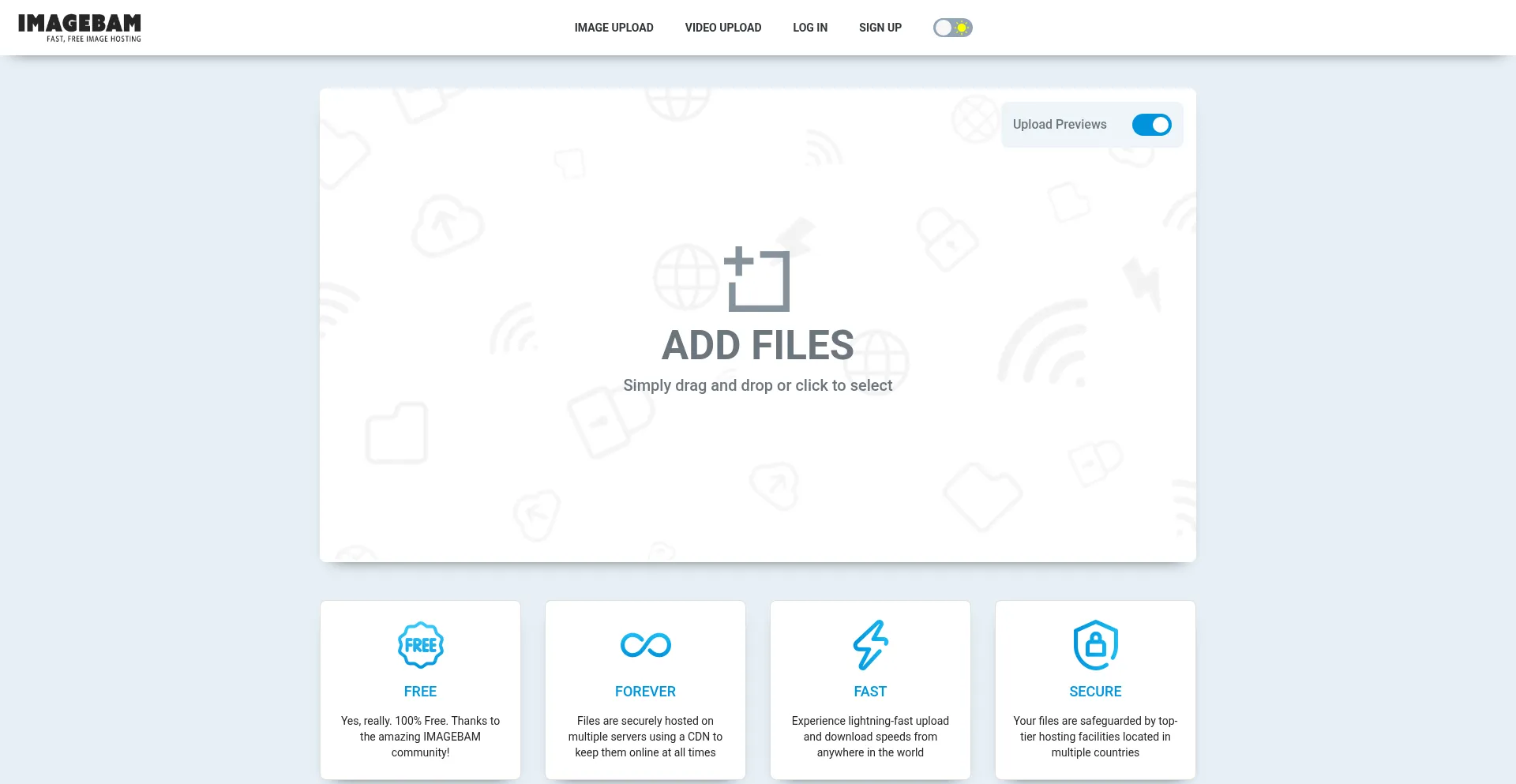Click the FAST card title
Image resolution: width=1516 pixels, height=784 pixels.
(x=870, y=692)
